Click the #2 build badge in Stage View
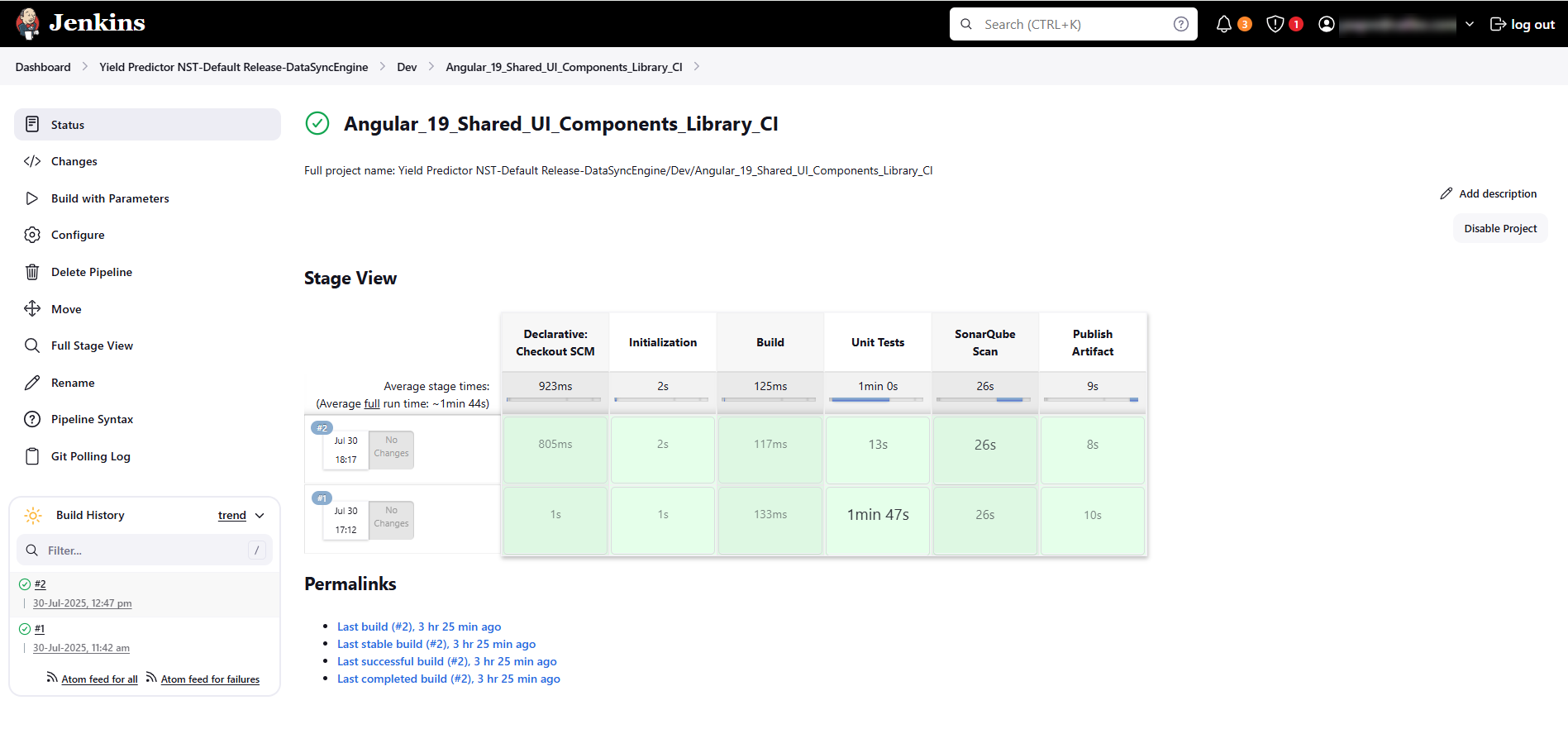1568x729 pixels. point(322,428)
